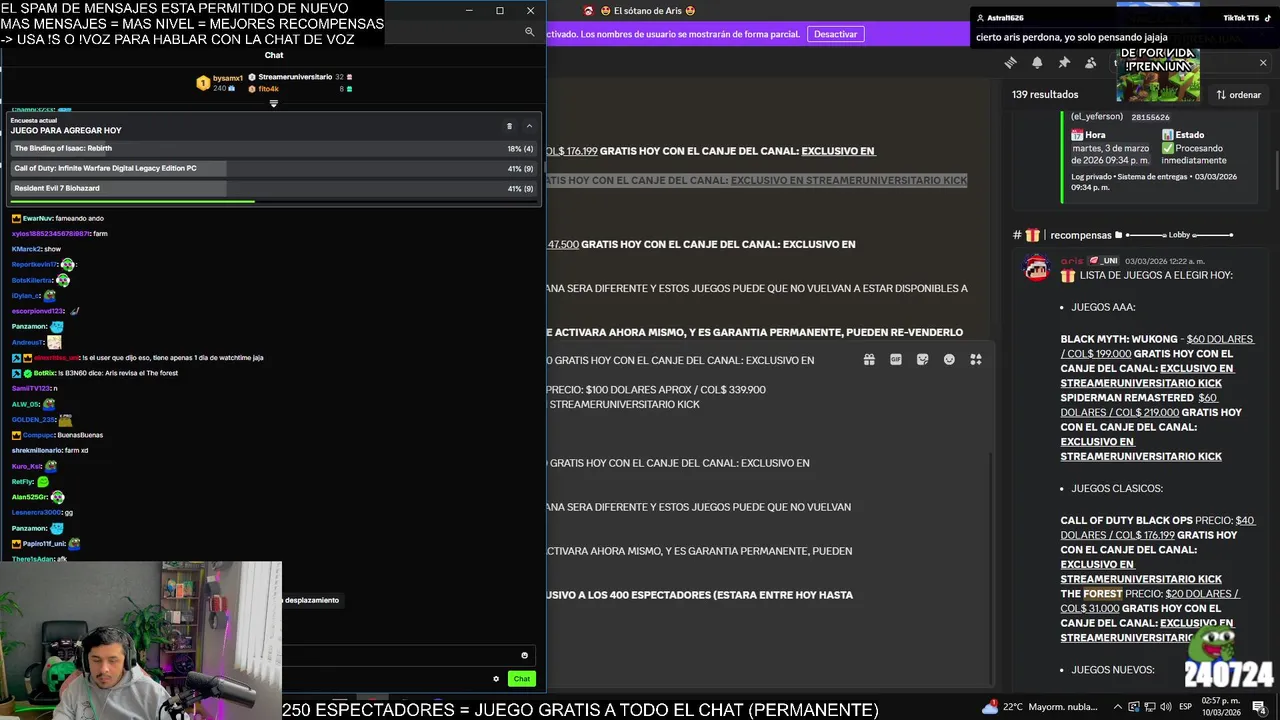
Task: Click BotRix bot username in chat
Action: click(x=44, y=373)
